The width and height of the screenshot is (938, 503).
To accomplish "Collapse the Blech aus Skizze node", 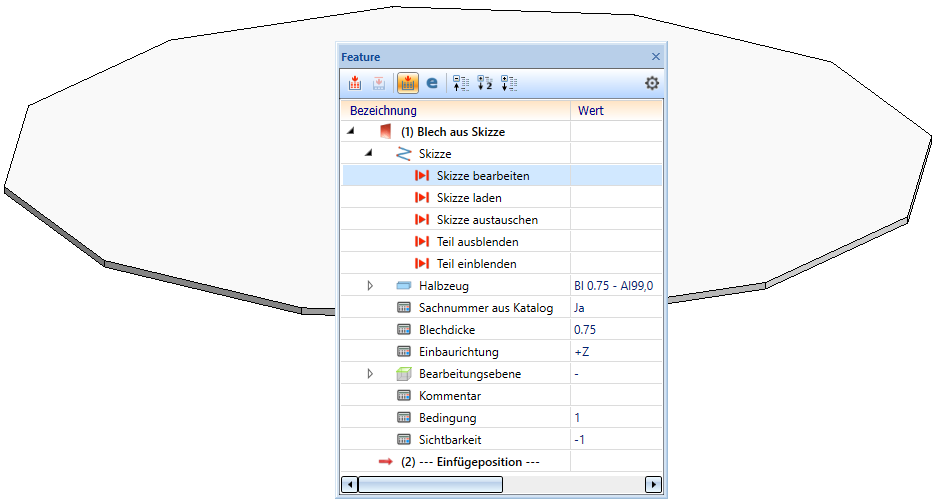I will click(351, 131).
